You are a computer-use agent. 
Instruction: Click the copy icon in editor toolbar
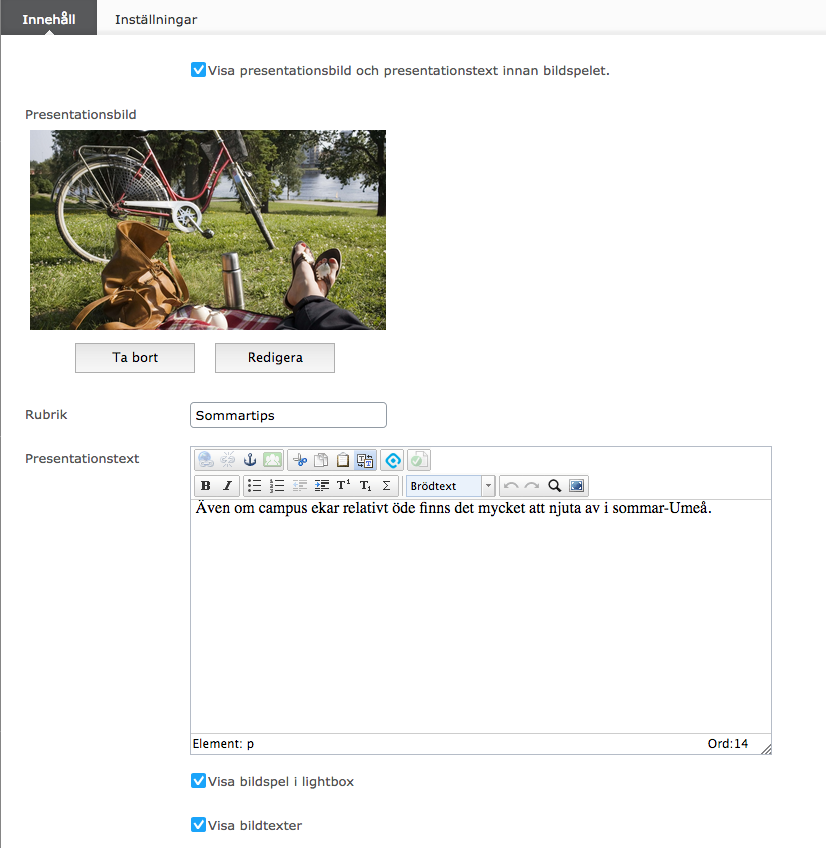pos(321,460)
